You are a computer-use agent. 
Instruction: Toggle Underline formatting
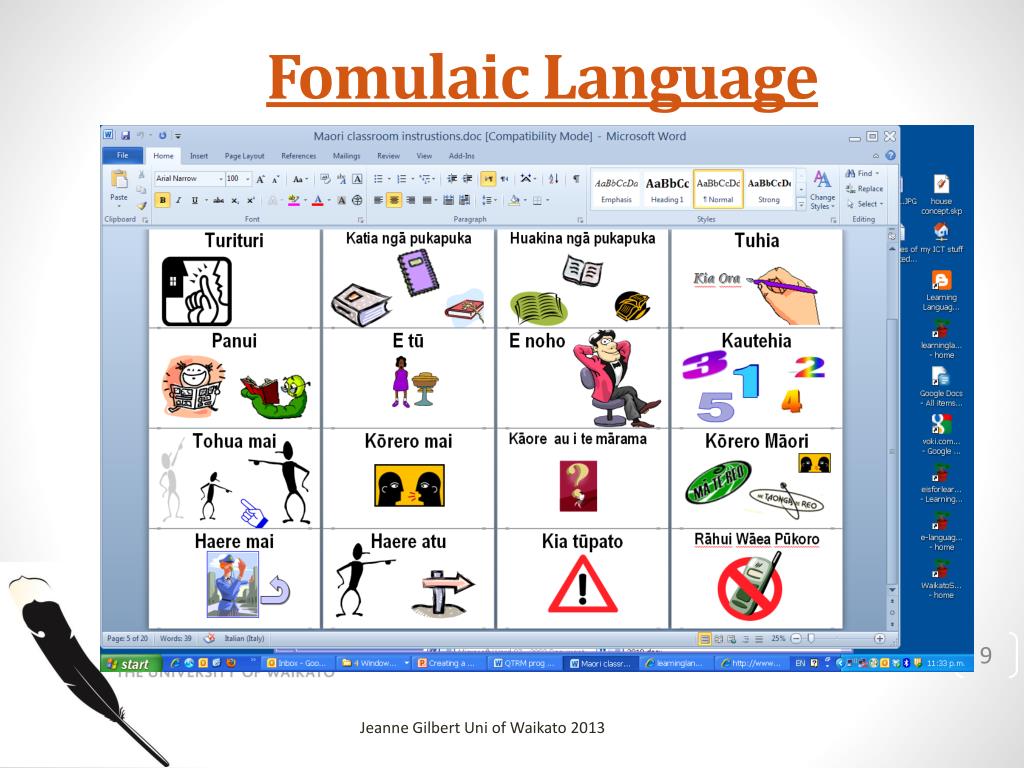coord(194,200)
